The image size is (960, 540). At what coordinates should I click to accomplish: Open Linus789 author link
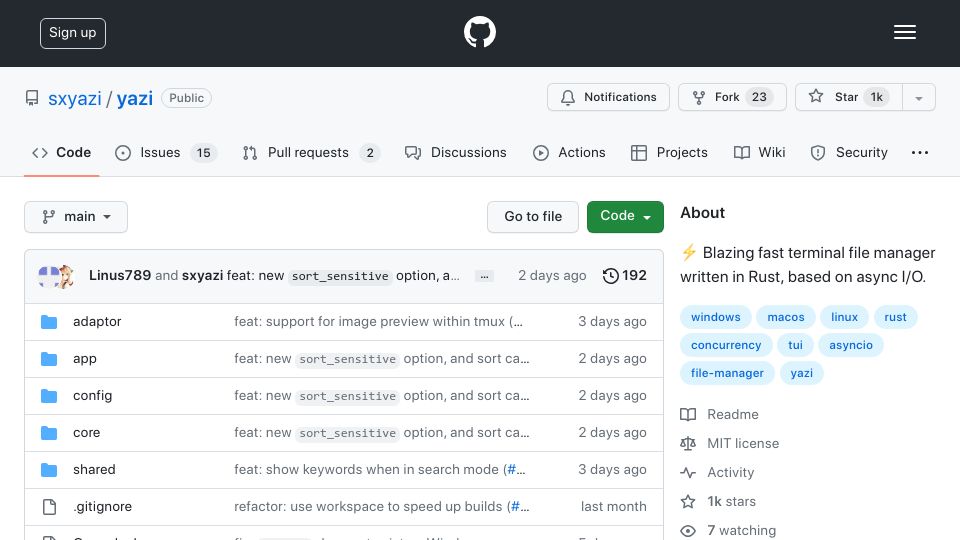[x=120, y=276]
